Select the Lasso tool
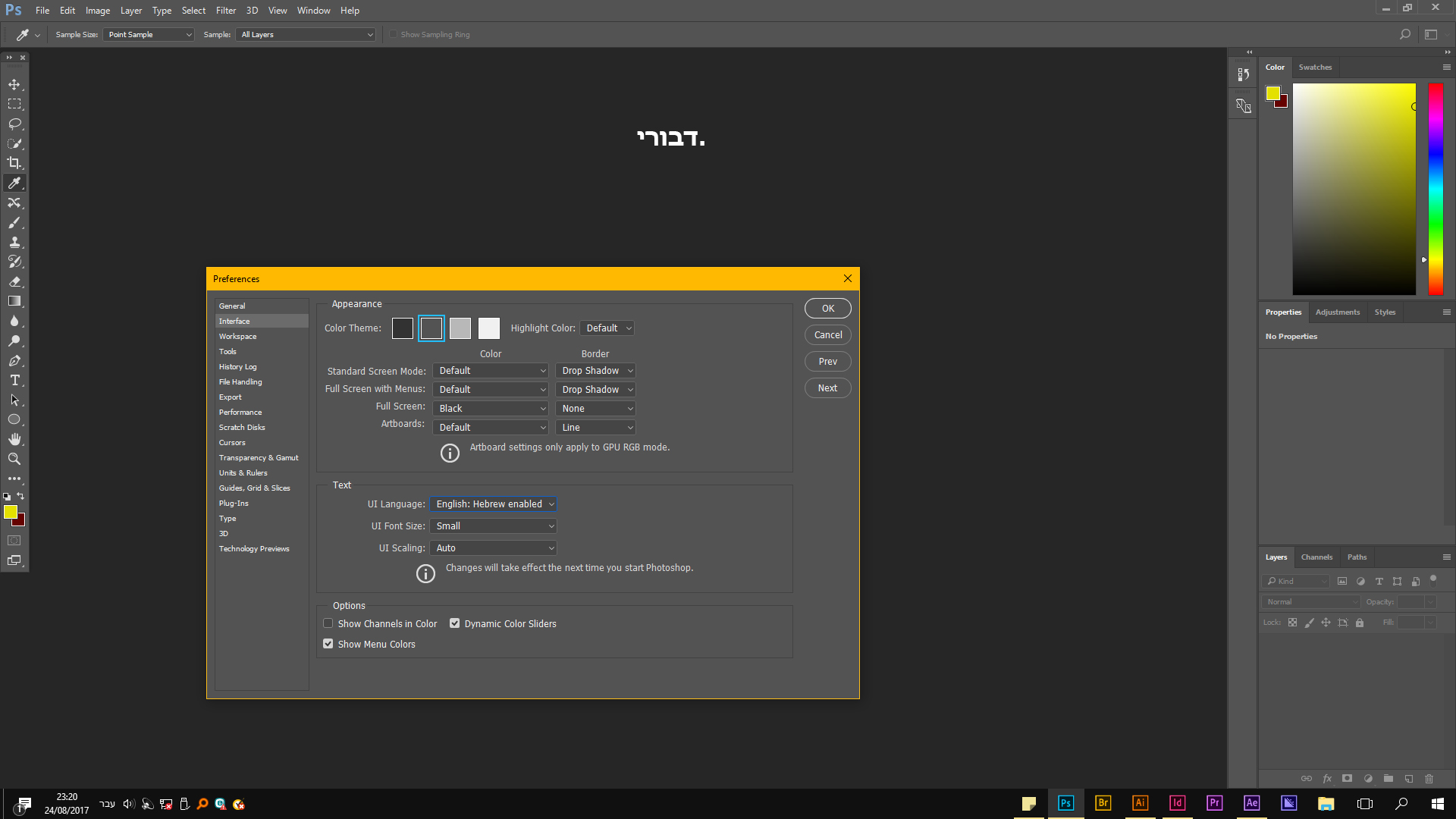 pos(14,124)
